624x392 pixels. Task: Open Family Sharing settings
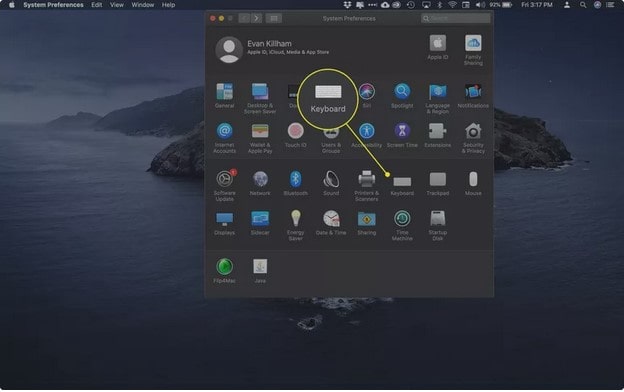point(473,50)
